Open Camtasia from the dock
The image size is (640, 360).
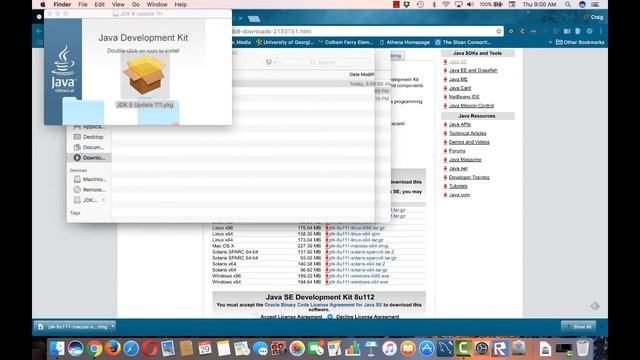coord(463,349)
